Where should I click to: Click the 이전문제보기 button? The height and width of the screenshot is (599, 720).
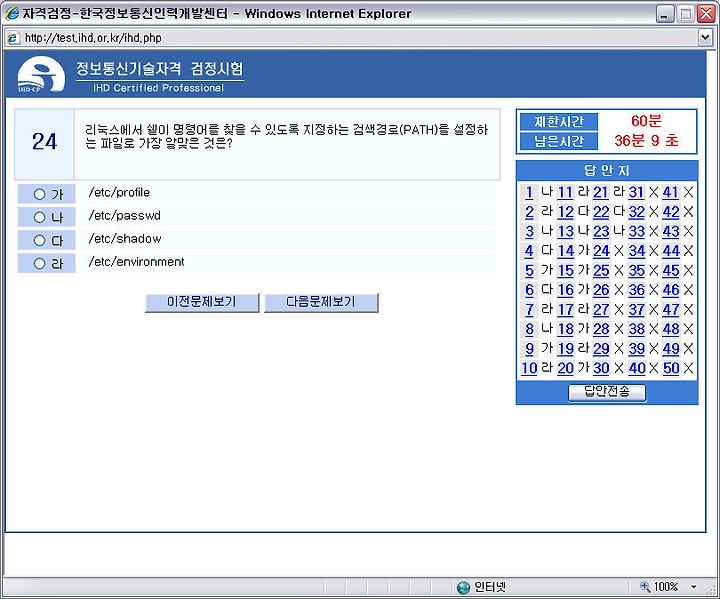pos(202,302)
